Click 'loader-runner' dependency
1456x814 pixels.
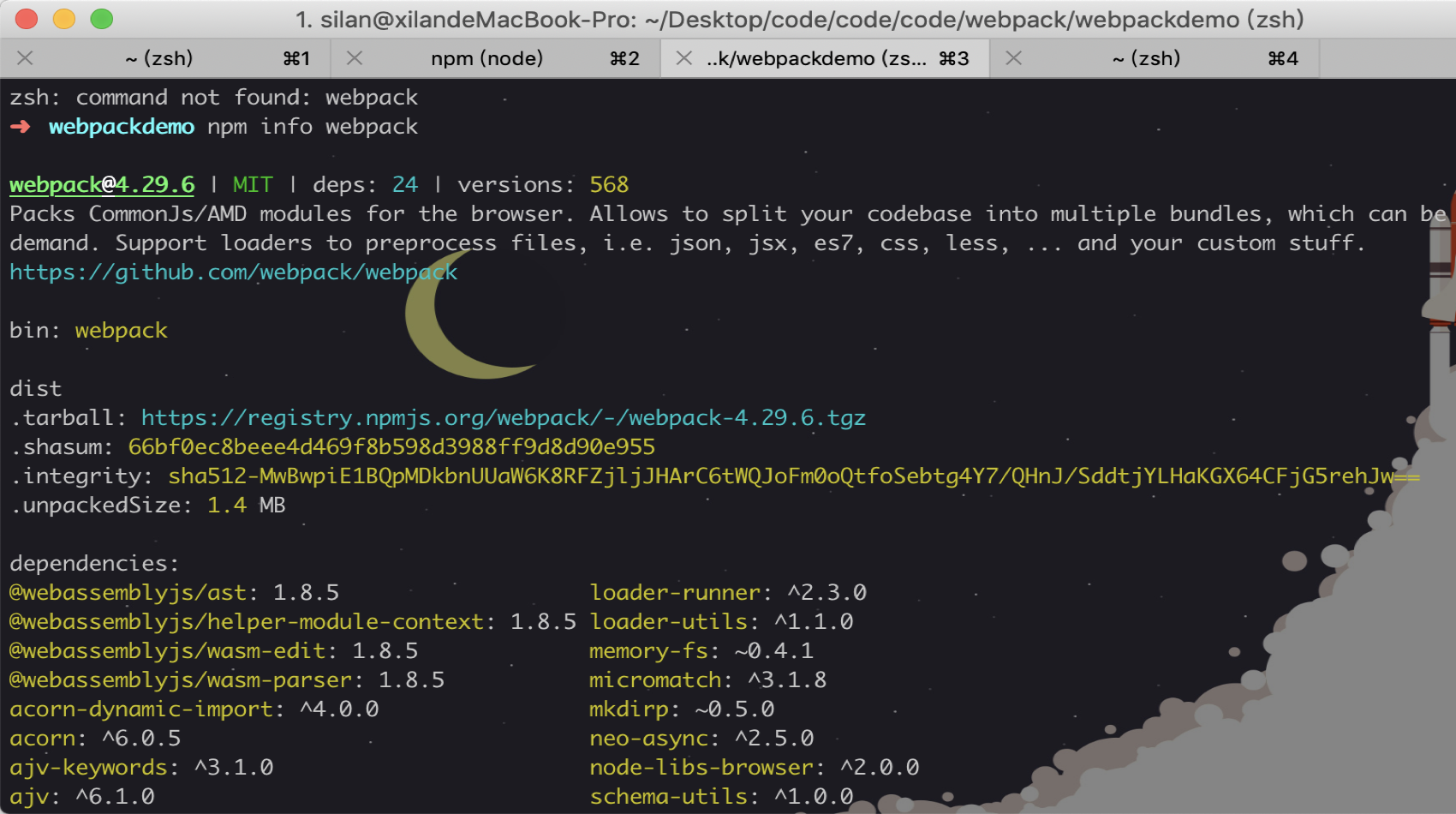coord(675,593)
